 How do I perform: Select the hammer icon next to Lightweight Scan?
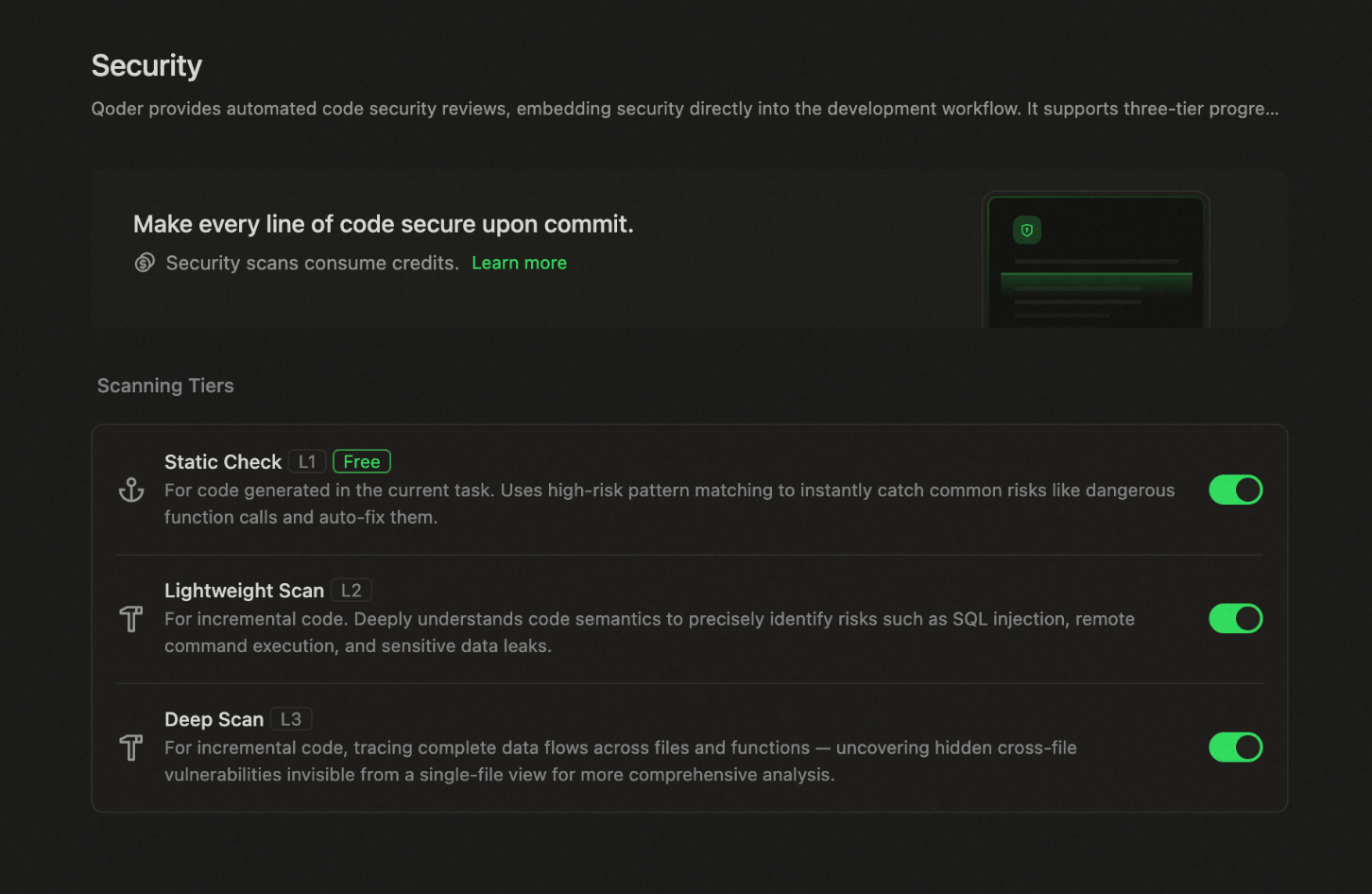pyautogui.click(x=131, y=619)
